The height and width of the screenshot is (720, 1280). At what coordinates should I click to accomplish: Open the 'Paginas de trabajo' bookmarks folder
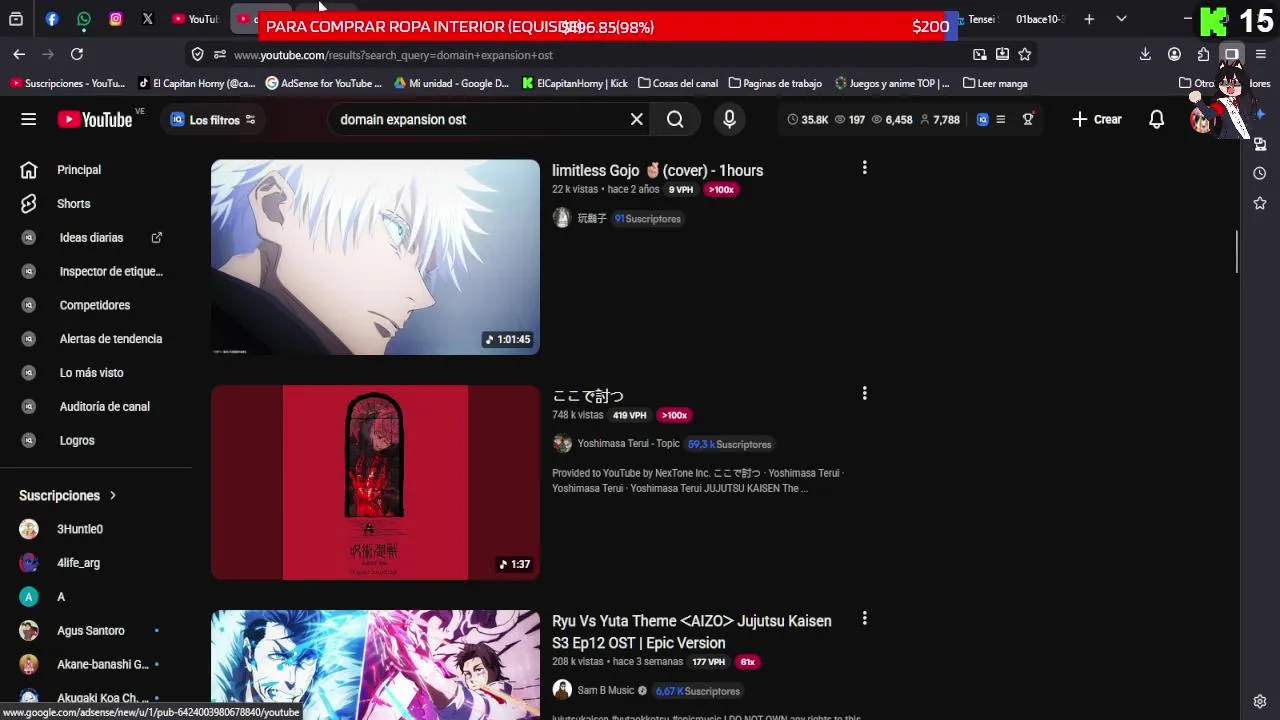[x=775, y=84]
